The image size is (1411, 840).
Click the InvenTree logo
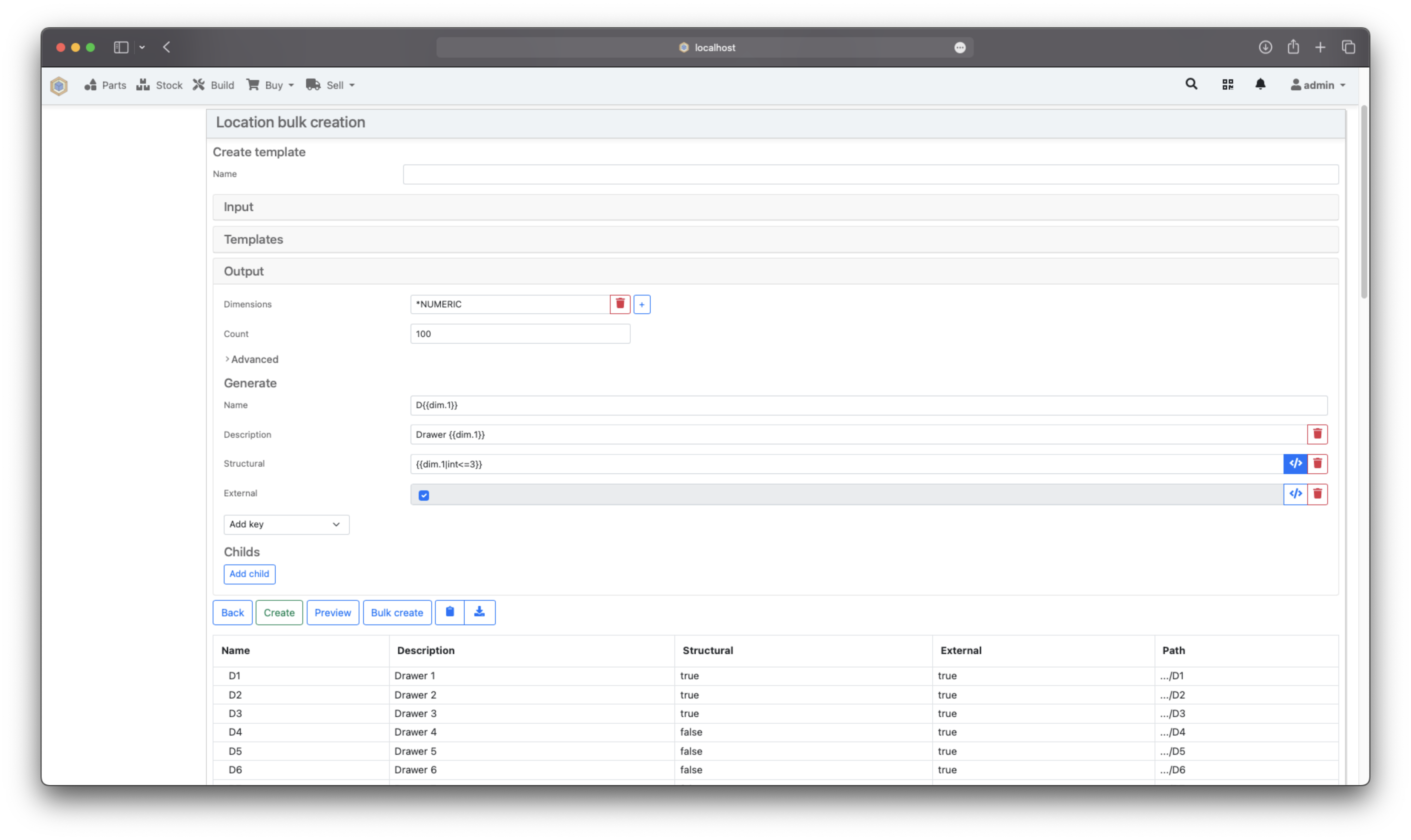[x=59, y=86]
